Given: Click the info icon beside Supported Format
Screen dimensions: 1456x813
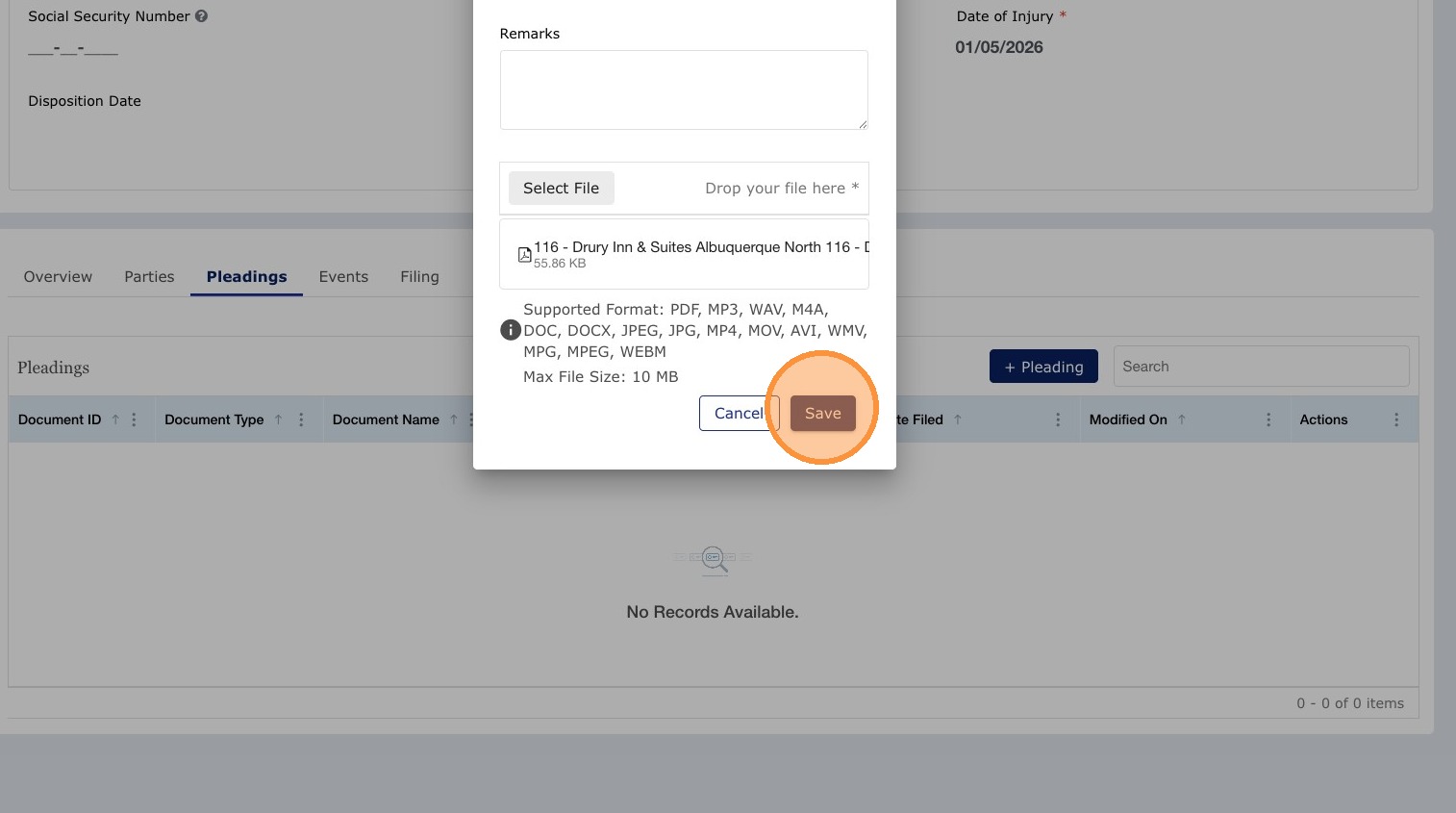Looking at the screenshot, I should pyautogui.click(x=511, y=330).
